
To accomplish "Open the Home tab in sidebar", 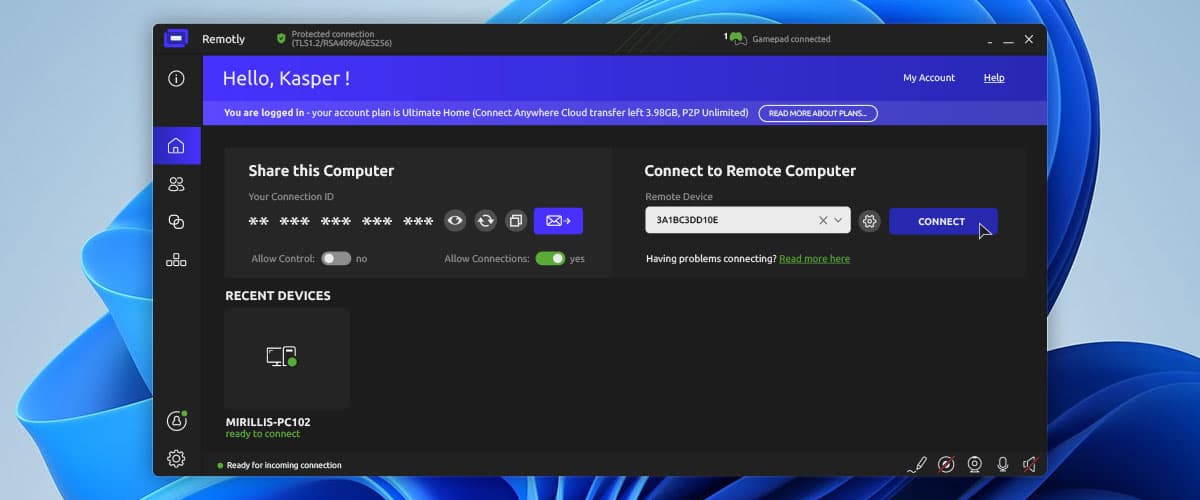I will coord(176,146).
